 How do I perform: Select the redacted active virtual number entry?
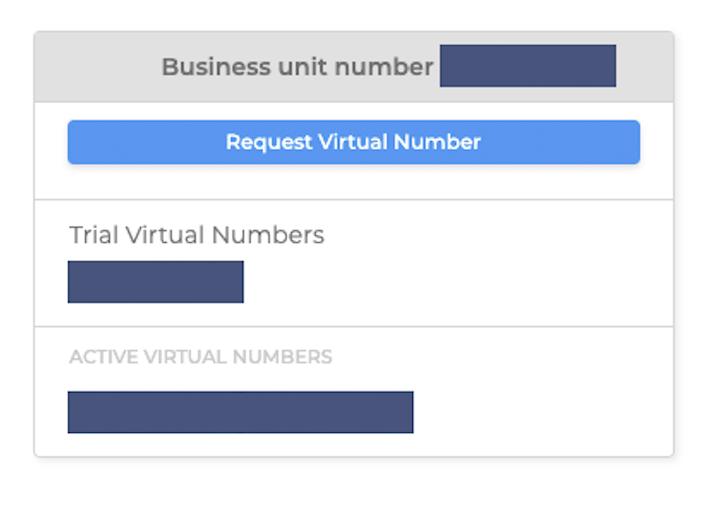(240, 412)
